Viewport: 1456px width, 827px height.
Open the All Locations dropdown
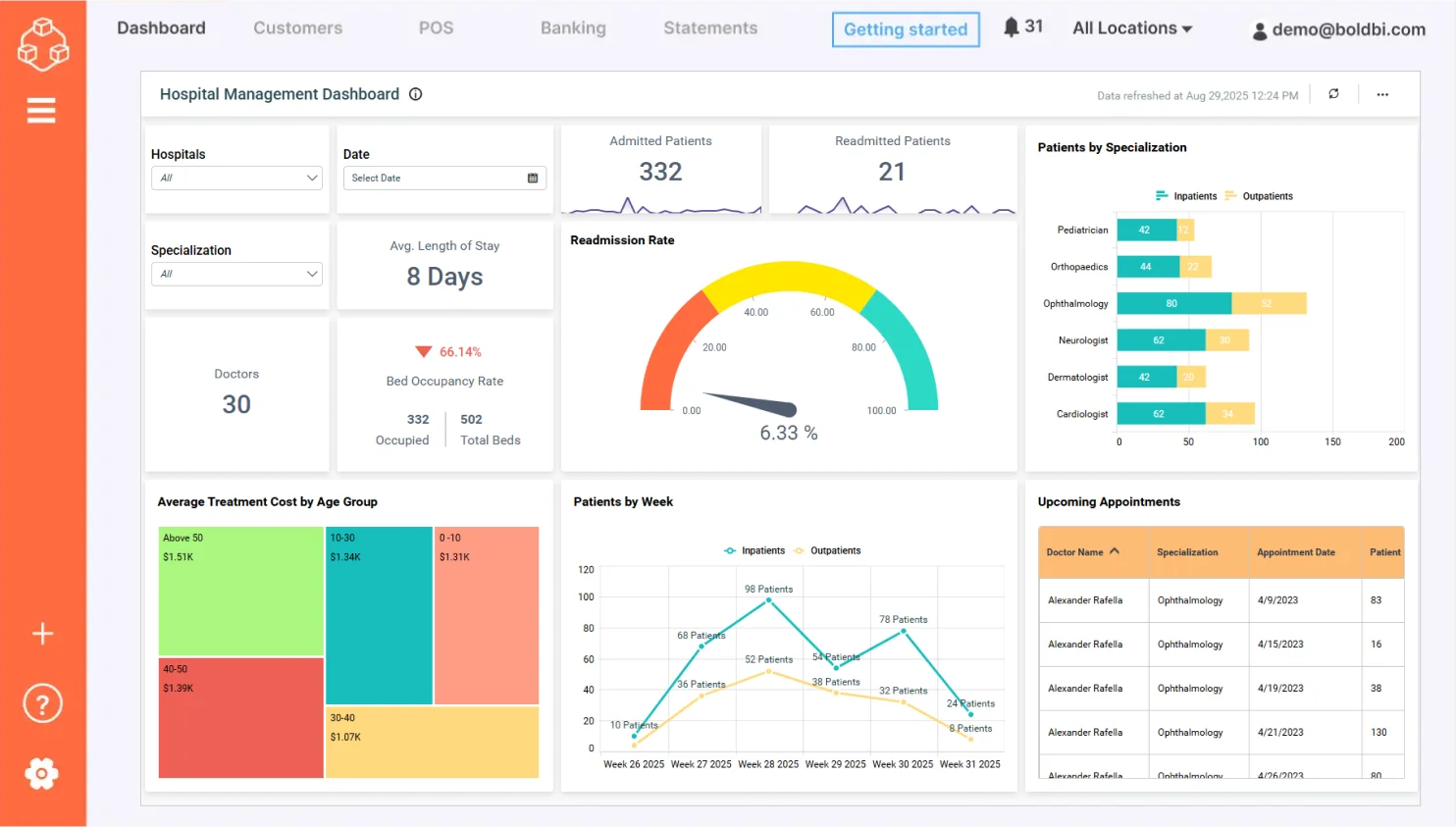[1131, 27]
